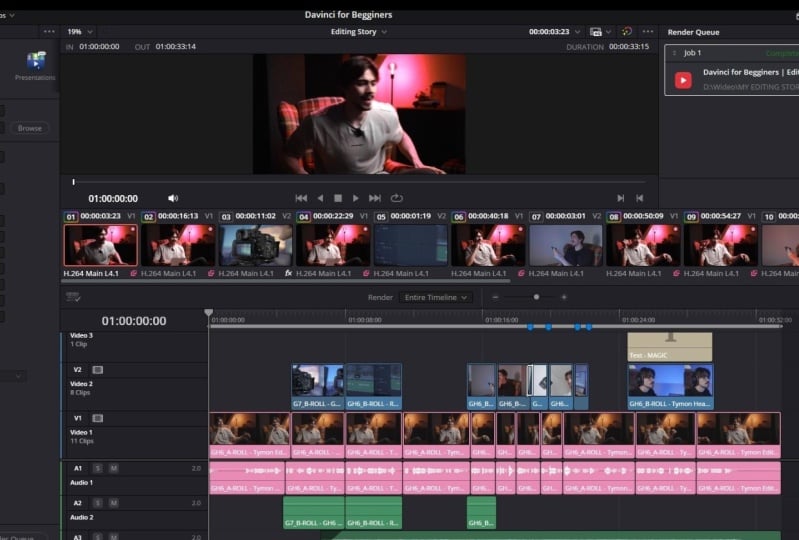Set mark in point icon

point(621,198)
